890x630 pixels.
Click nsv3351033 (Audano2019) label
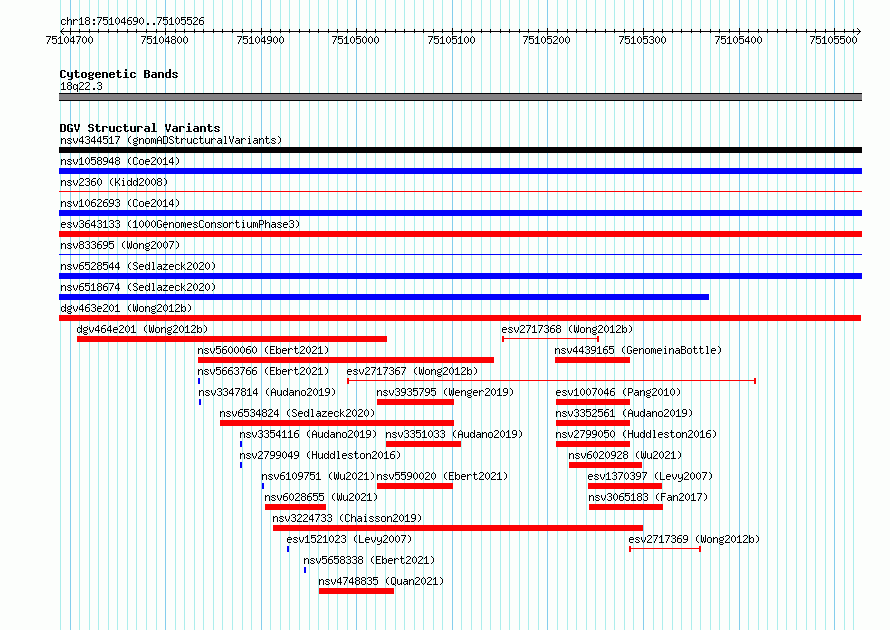pos(454,434)
